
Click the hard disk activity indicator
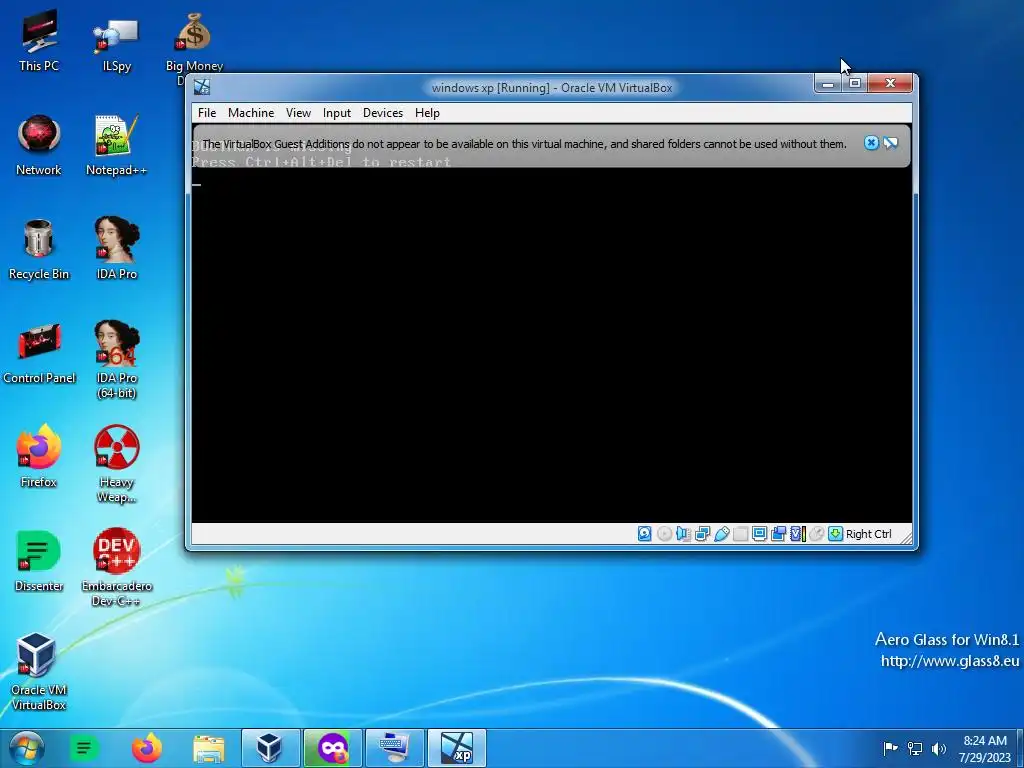click(x=645, y=534)
